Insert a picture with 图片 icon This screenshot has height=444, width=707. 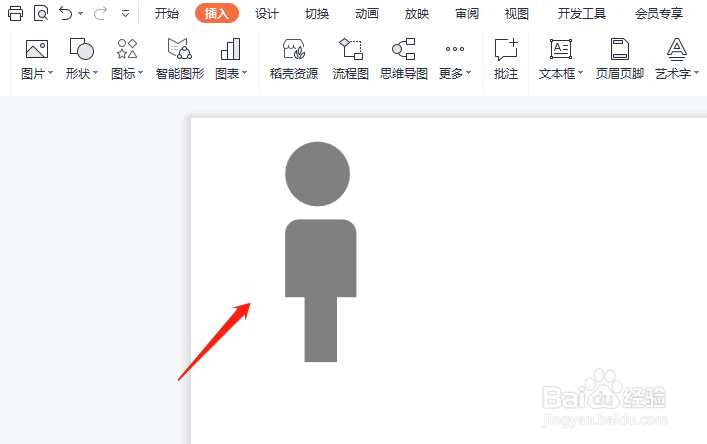tap(37, 49)
